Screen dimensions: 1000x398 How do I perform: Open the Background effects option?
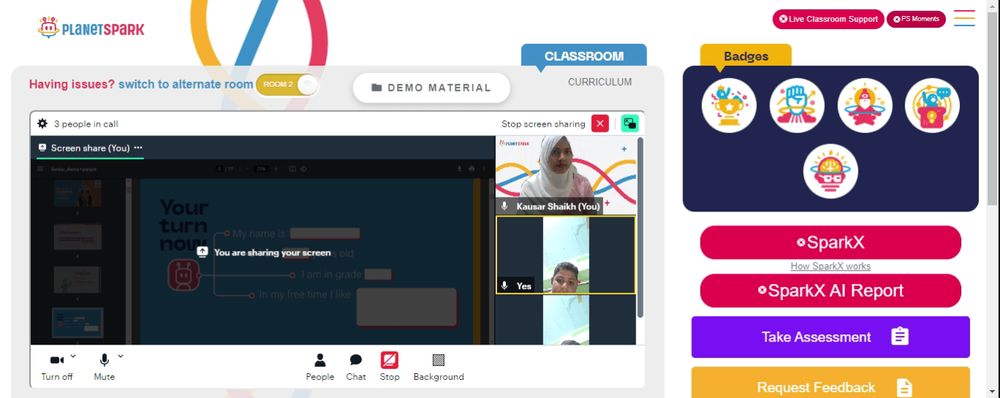[x=439, y=367]
